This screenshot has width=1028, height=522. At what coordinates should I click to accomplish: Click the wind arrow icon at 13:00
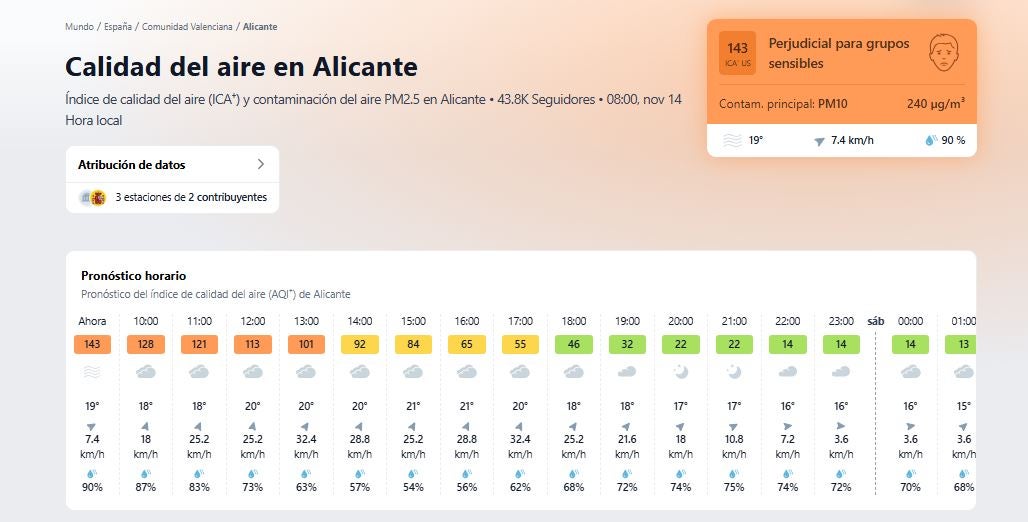(306, 427)
